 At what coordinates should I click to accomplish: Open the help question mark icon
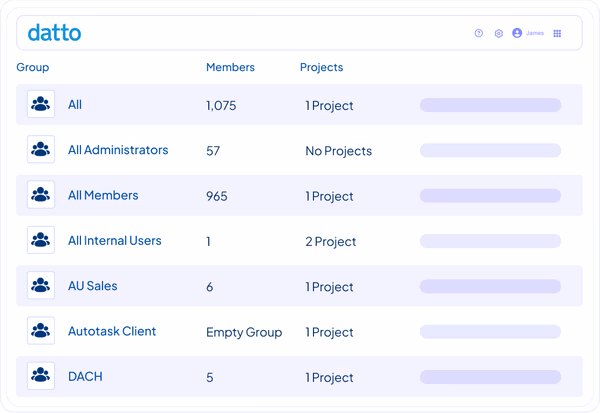coord(479,33)
